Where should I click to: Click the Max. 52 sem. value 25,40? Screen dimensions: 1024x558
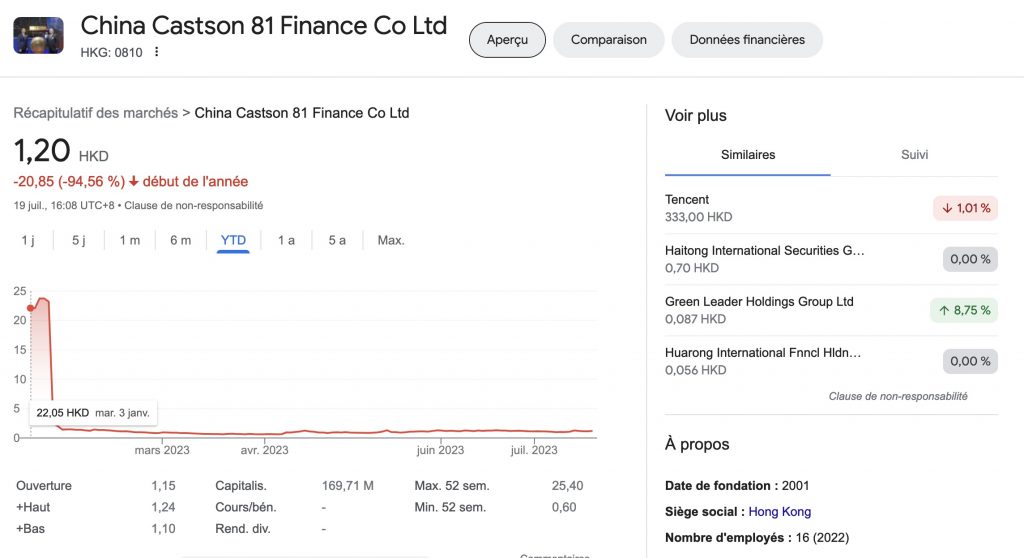(x=567, y=485)
